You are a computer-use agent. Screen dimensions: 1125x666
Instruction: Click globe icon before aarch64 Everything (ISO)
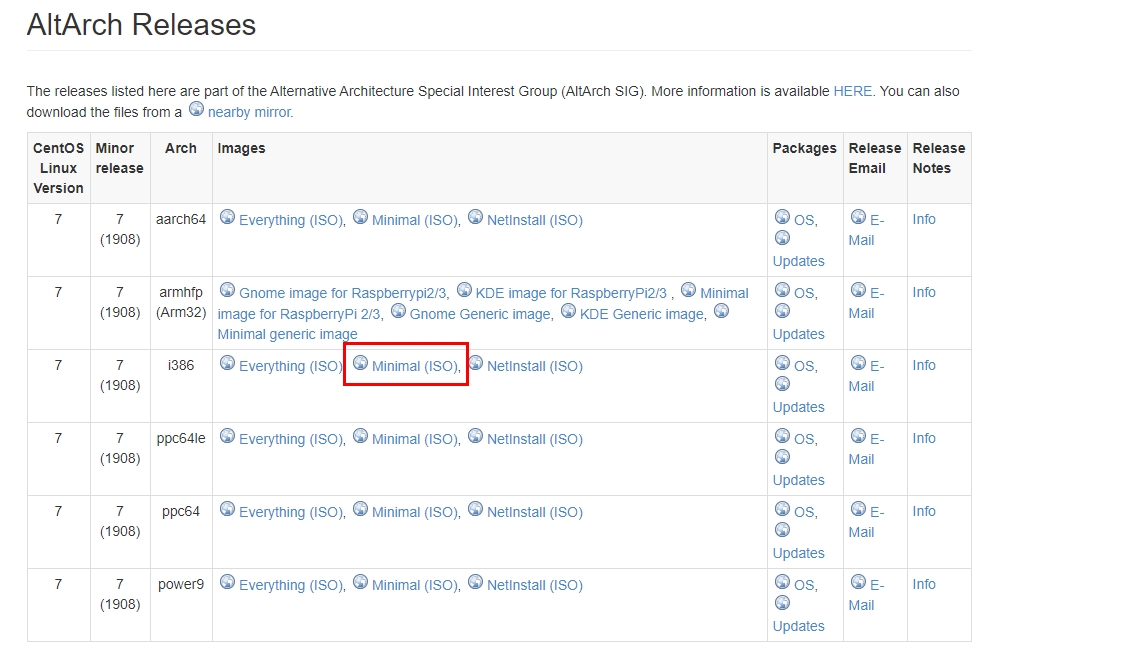click(227, 217)
